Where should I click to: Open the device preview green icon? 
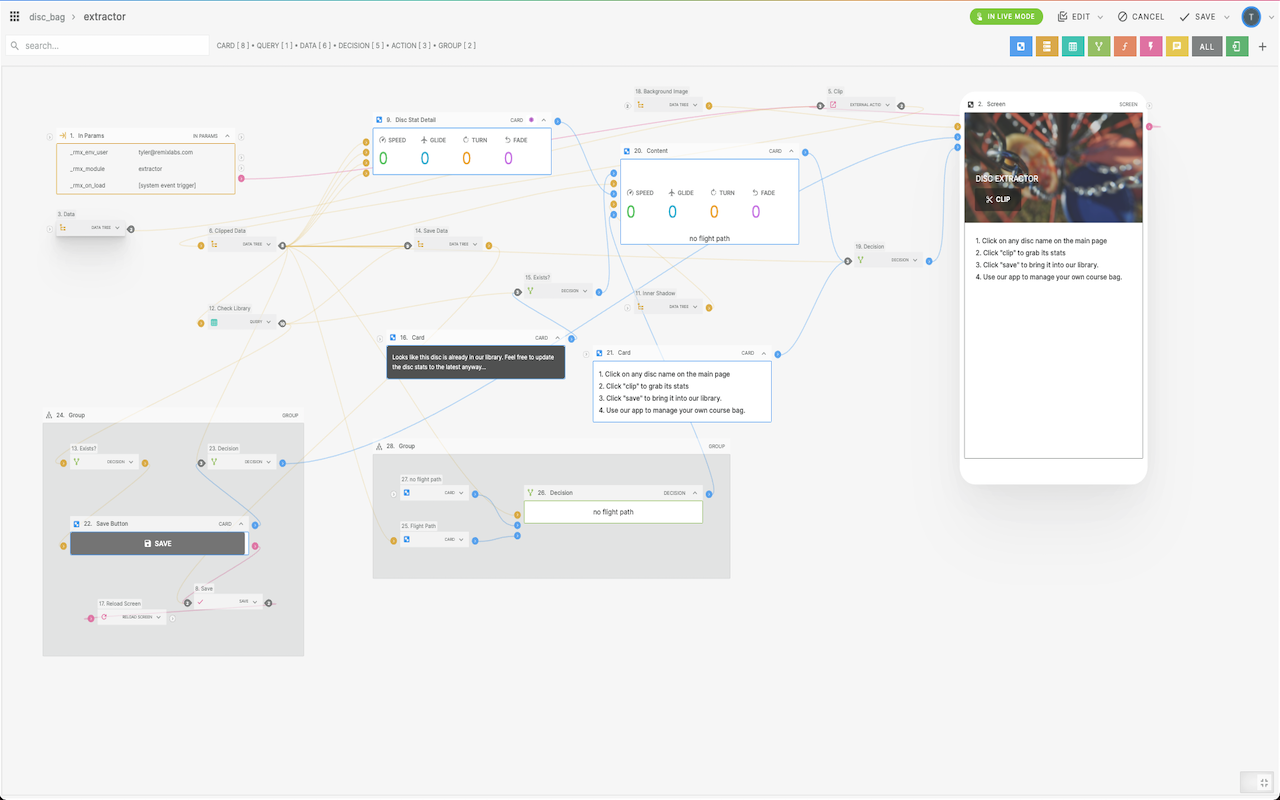1237,46
